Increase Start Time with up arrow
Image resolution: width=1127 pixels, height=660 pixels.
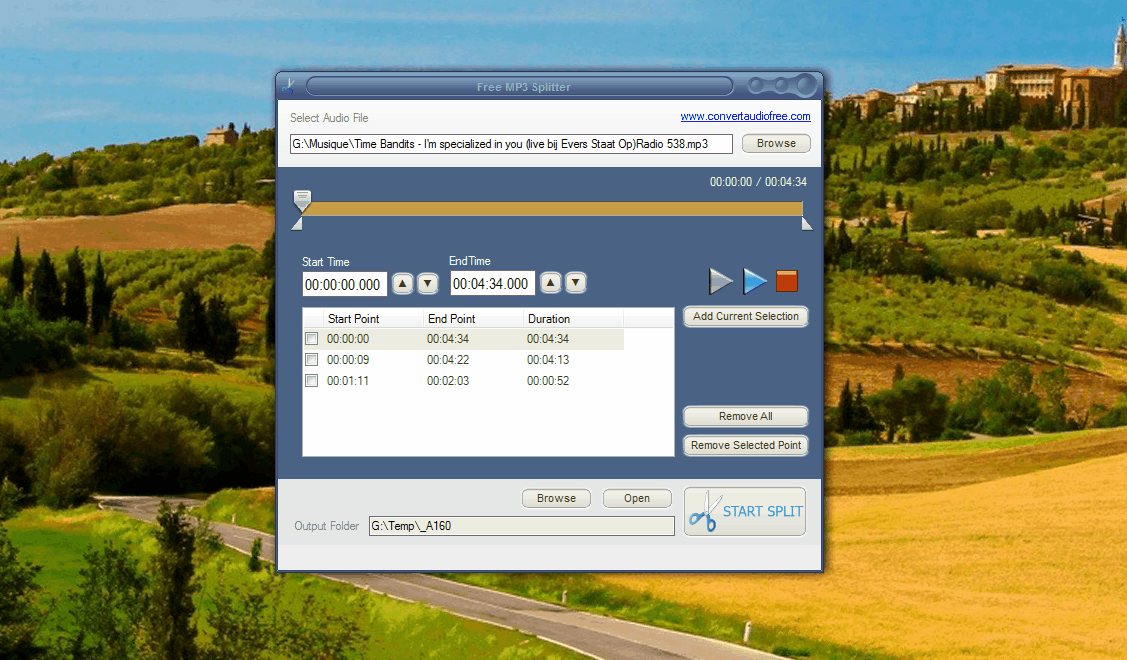click(402, 283)
